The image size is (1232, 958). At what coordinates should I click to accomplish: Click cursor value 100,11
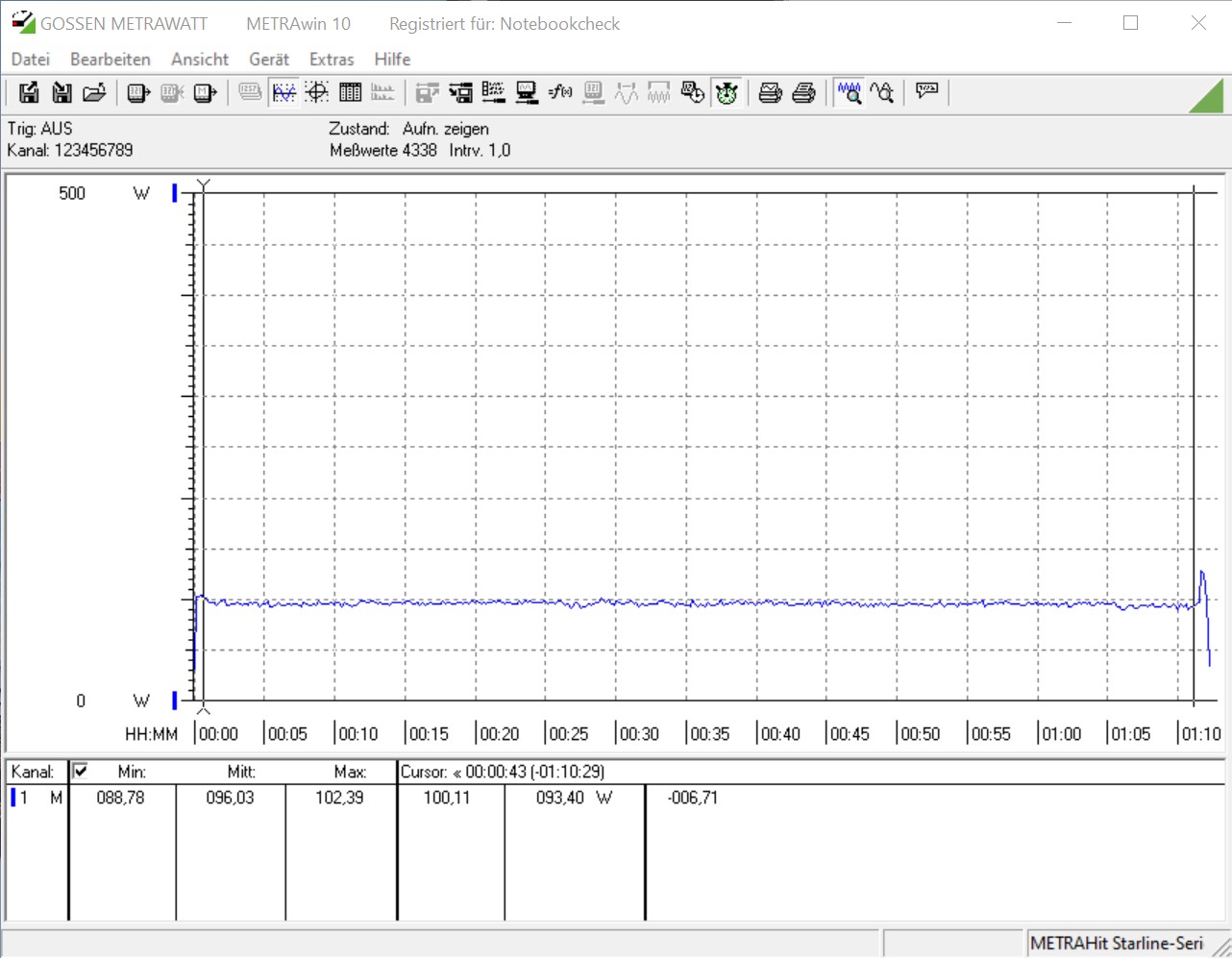point(447,798)
